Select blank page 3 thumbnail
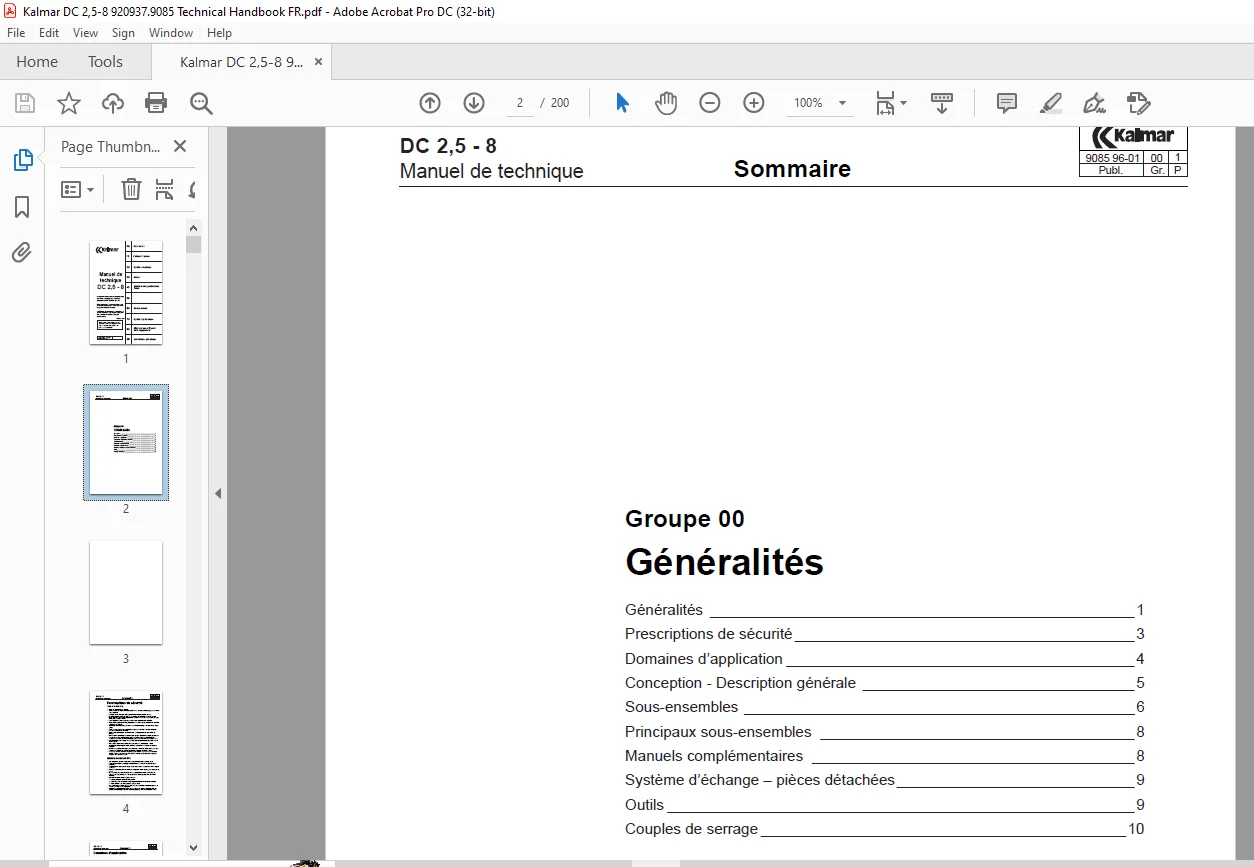Viewport: 1254px width, 867px height. [x=126, y=593]
